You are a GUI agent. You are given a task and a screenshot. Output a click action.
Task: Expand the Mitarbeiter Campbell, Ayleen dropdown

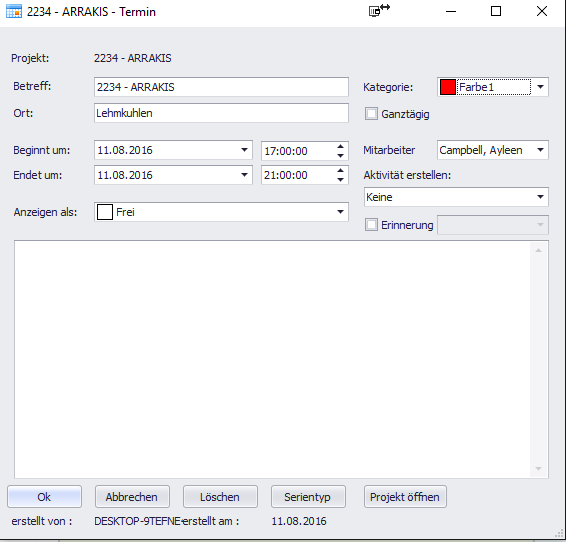point(540,150)
